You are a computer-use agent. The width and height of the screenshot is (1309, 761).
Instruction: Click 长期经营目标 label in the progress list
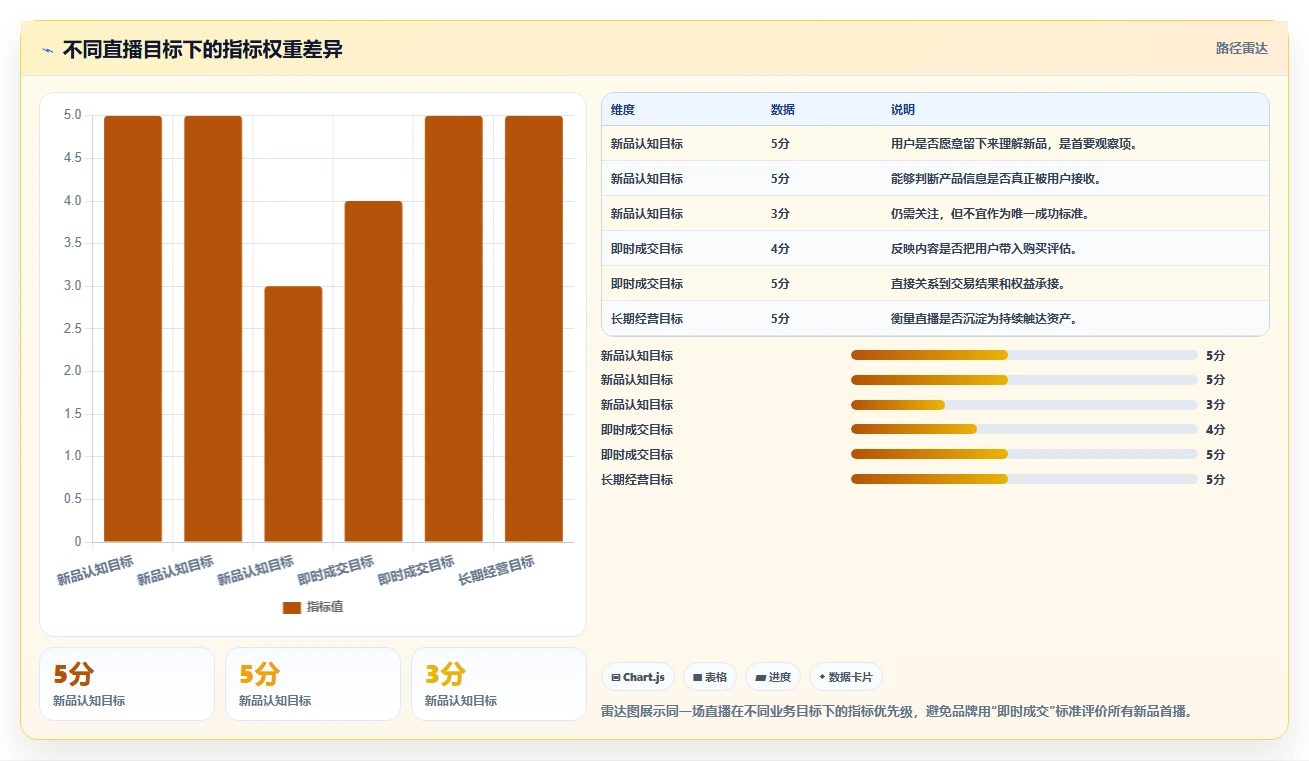click(x=637, y=480)
